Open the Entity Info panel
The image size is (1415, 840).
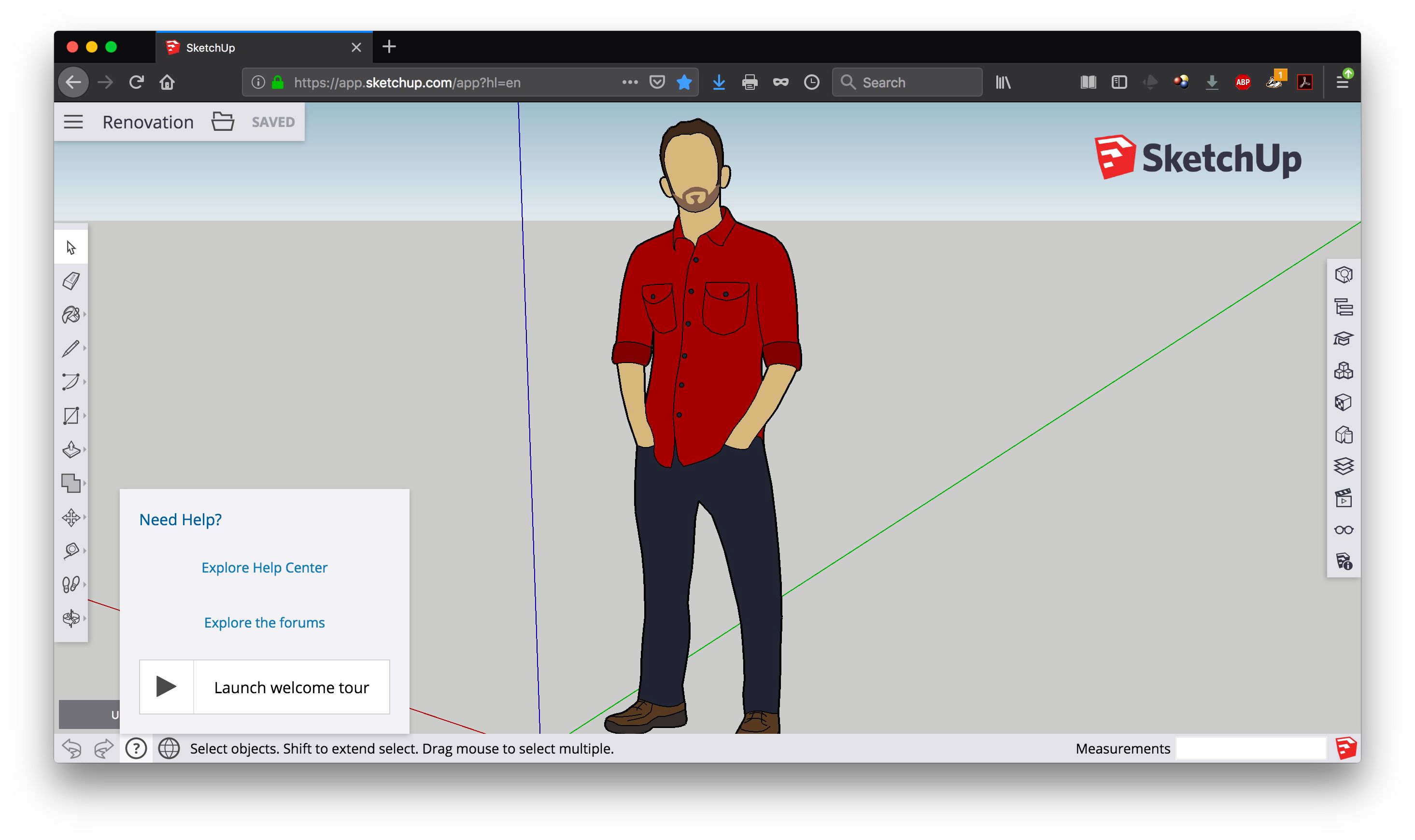pyautogui.click(x=1343, y=275)
